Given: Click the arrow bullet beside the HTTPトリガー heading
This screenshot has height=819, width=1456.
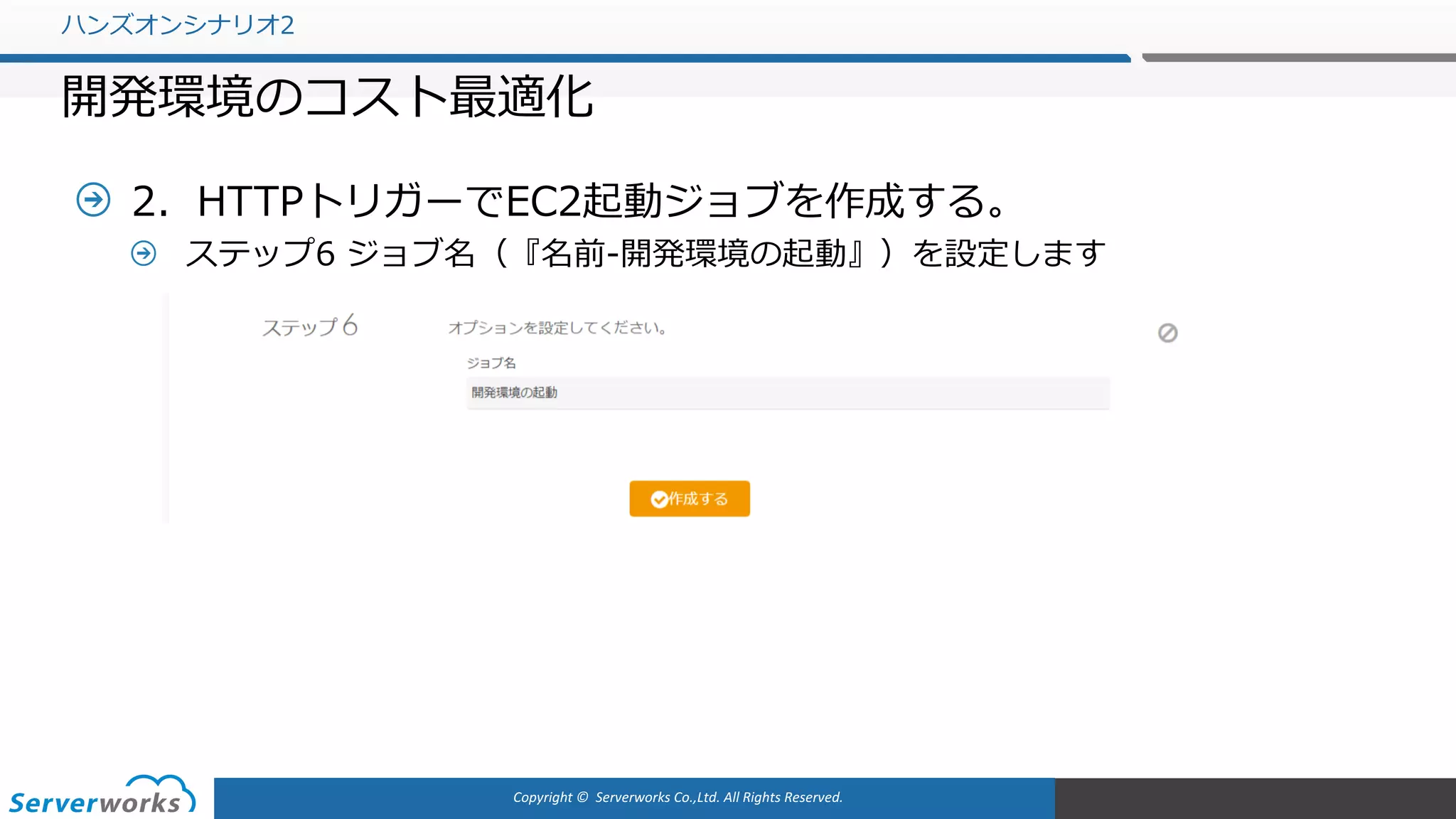Looking at the screenshot, I should (x=93, y=199).
